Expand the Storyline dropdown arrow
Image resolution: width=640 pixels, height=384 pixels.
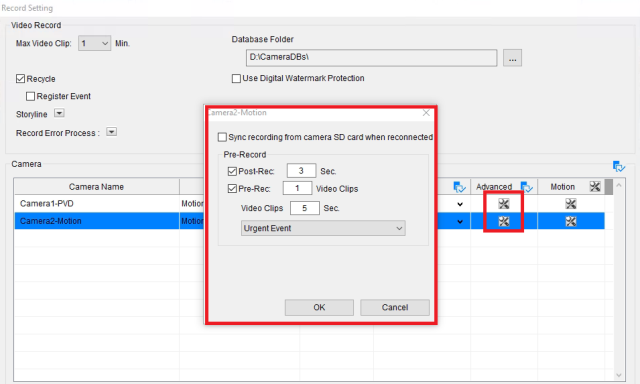pyautogui.click(x=59, y=113)
